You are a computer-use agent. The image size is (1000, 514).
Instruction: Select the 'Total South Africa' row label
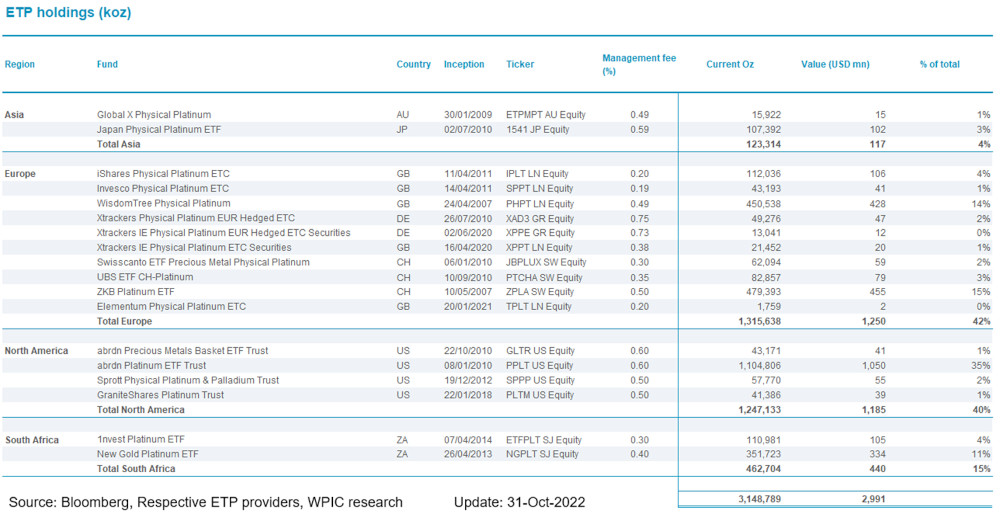[x=136, y=469]
